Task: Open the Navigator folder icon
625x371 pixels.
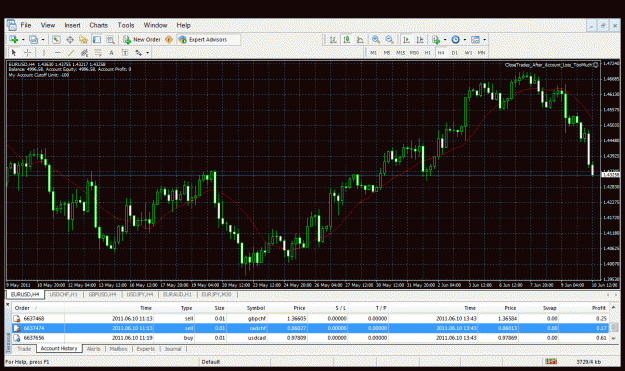Action: [83, 39]
